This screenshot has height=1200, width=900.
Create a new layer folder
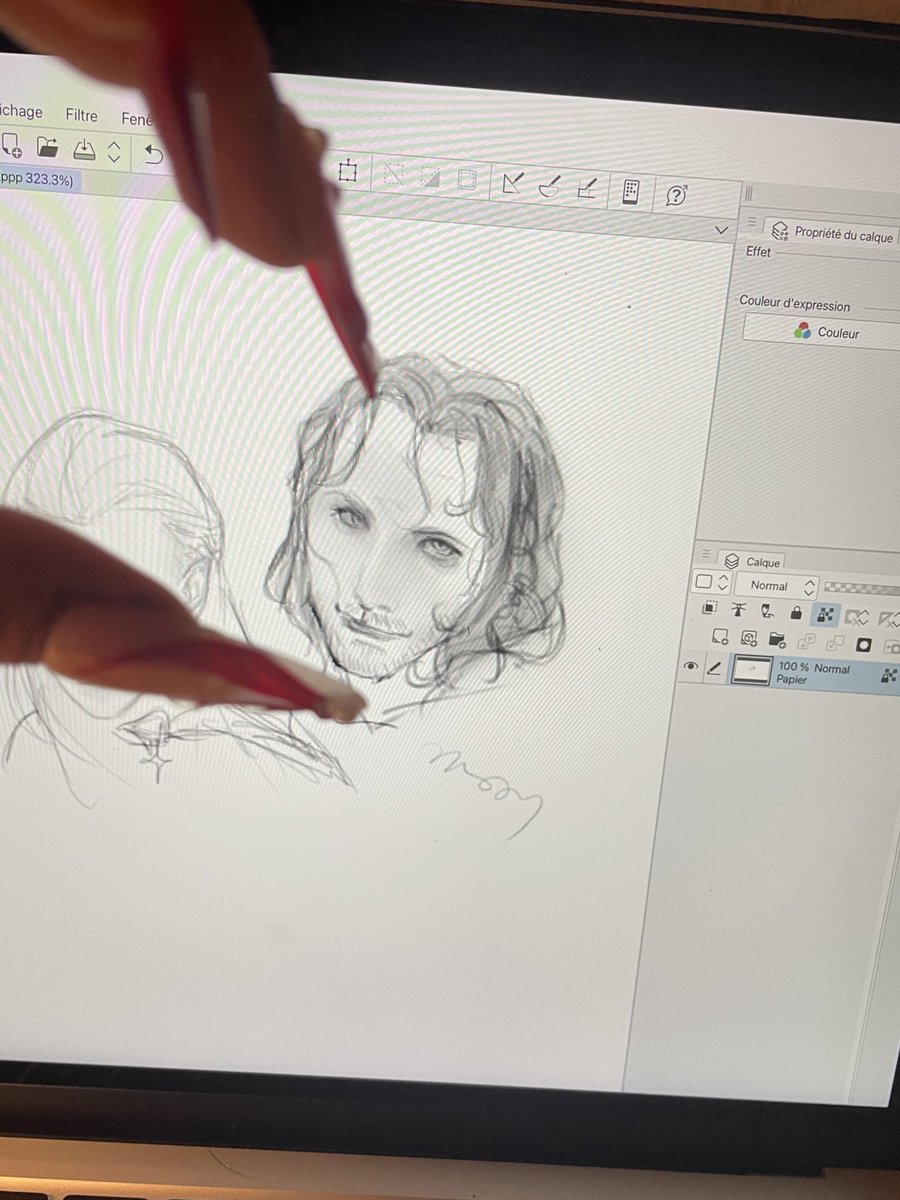pos(776,640)
